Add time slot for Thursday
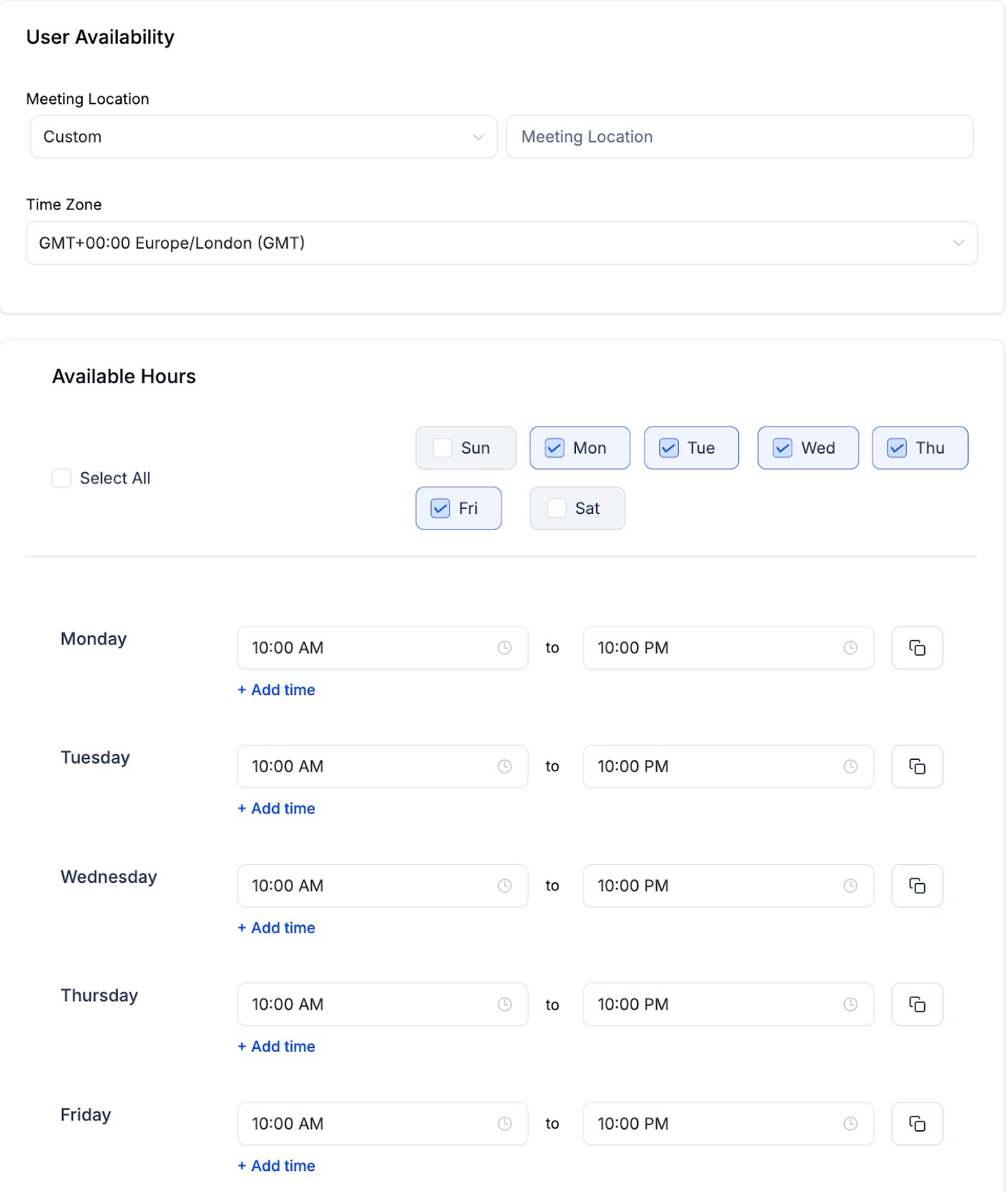 276,1047
